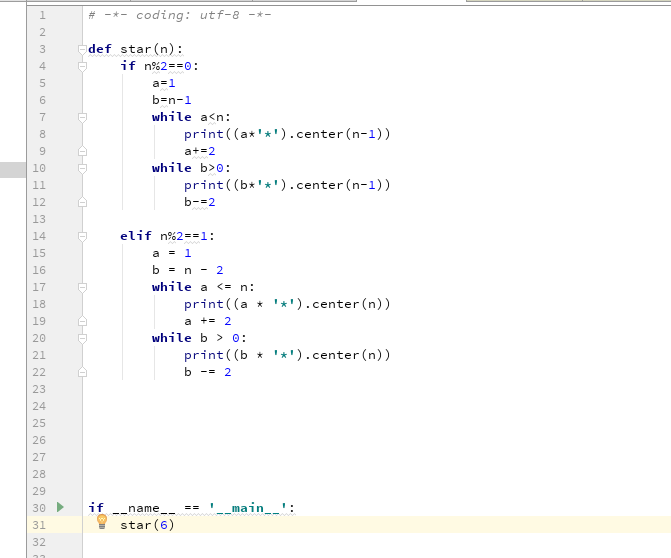Click the fold end marker on line 9

click(x=83, y=151)
